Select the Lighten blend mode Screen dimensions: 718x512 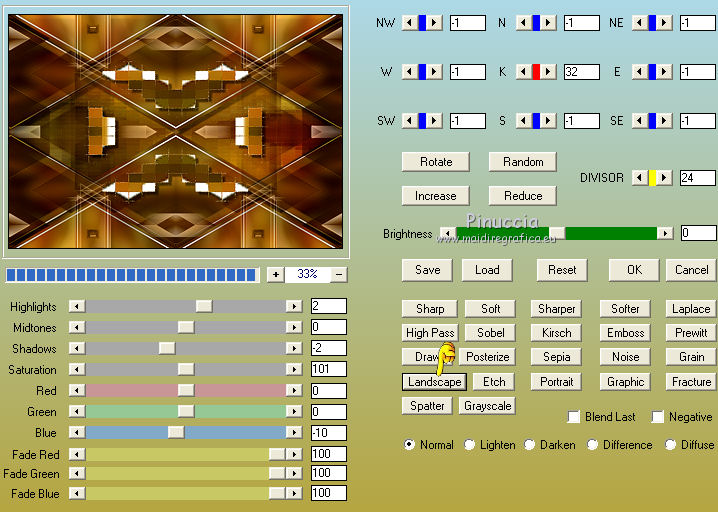470,445
